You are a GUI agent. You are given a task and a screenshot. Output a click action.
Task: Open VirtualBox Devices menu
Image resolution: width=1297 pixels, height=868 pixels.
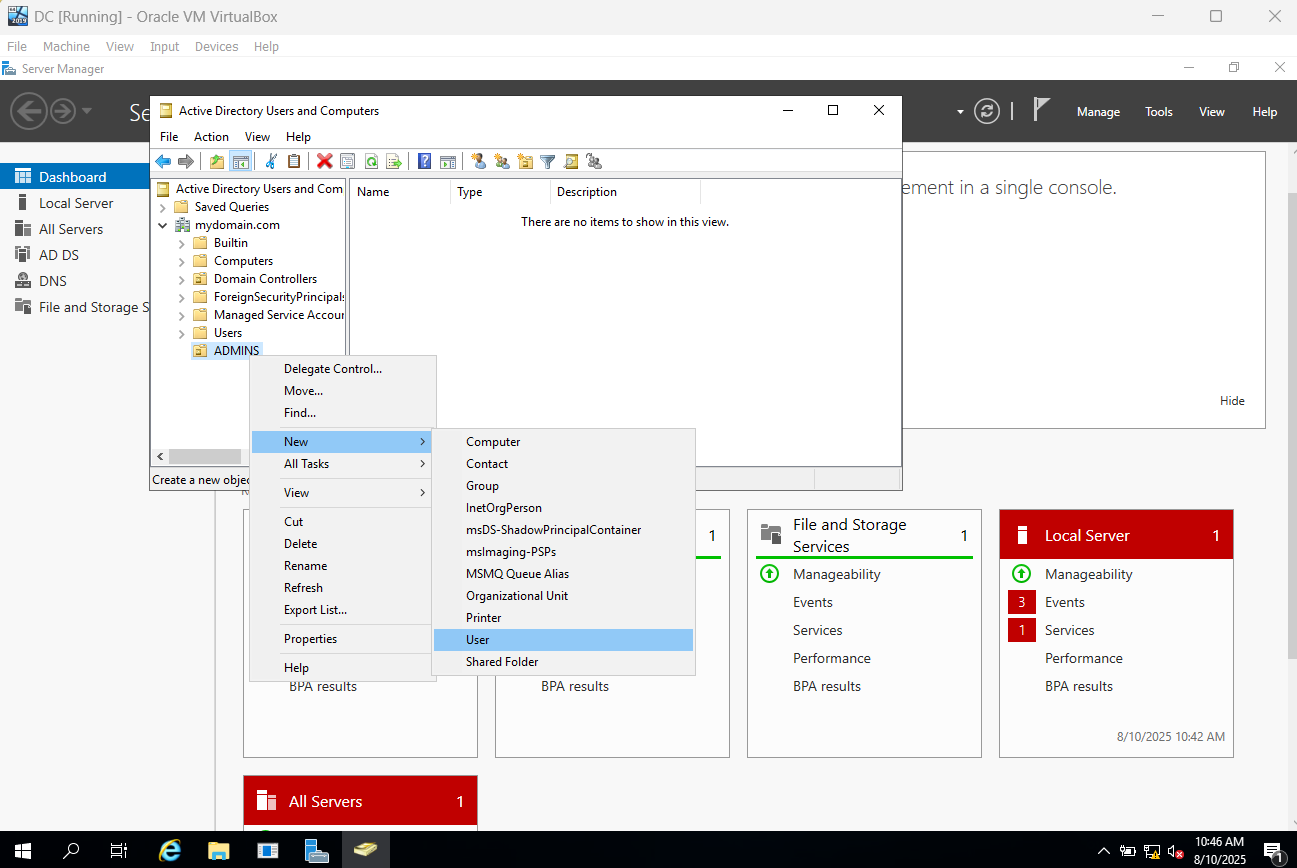coord(216,46)
